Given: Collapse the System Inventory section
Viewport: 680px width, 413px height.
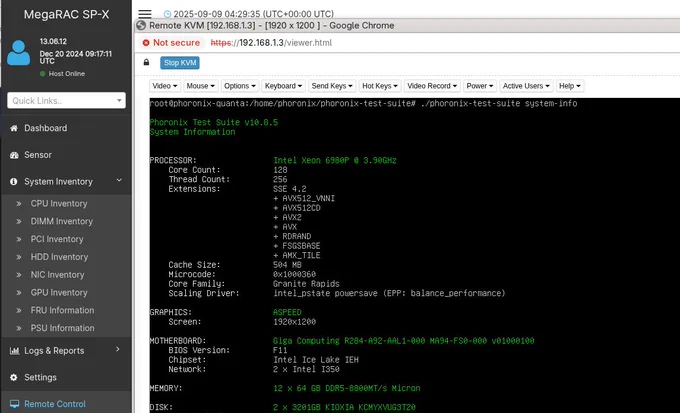Looking at the screenshot, I should (119, 181).
